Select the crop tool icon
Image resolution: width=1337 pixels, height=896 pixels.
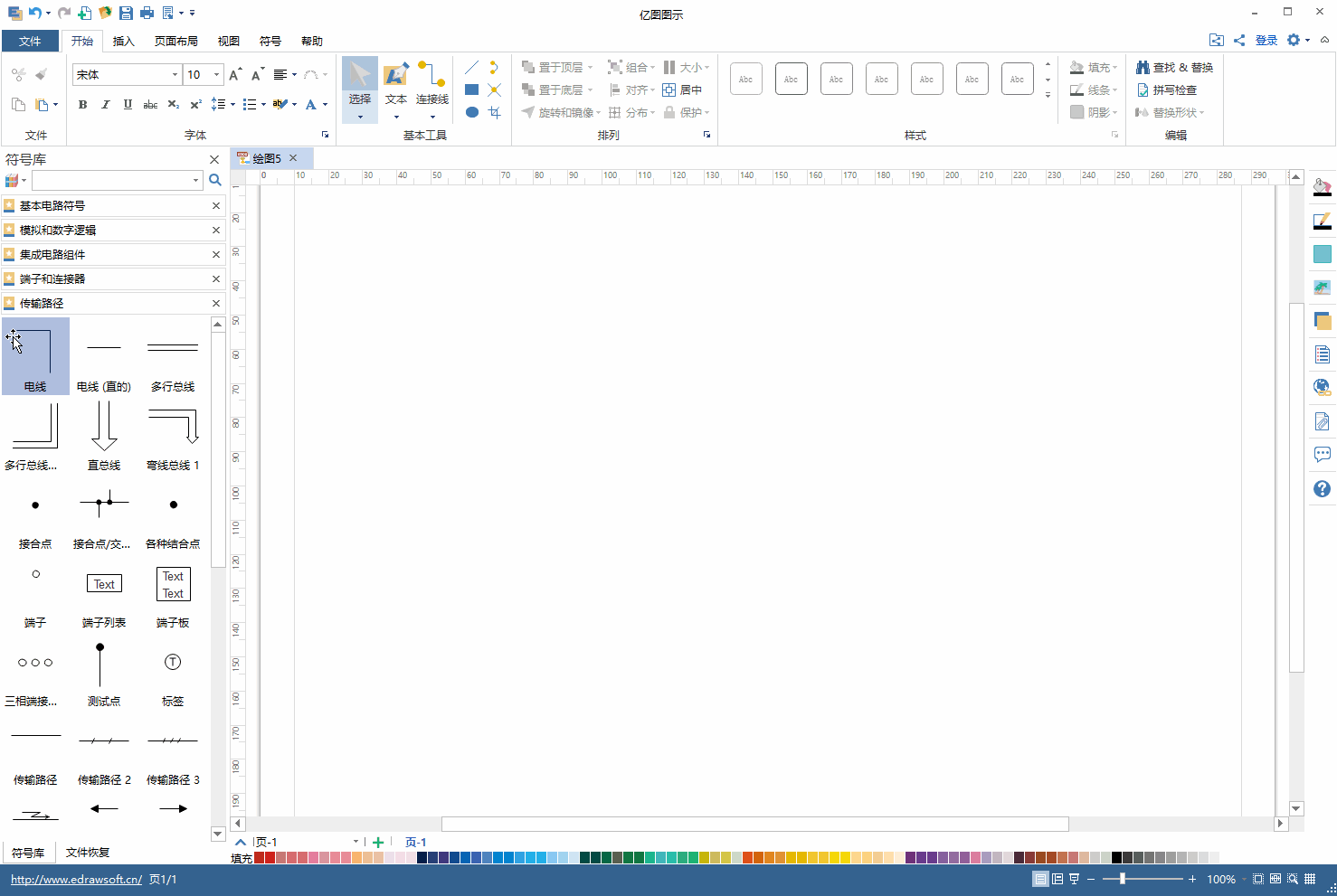[494, 112]
